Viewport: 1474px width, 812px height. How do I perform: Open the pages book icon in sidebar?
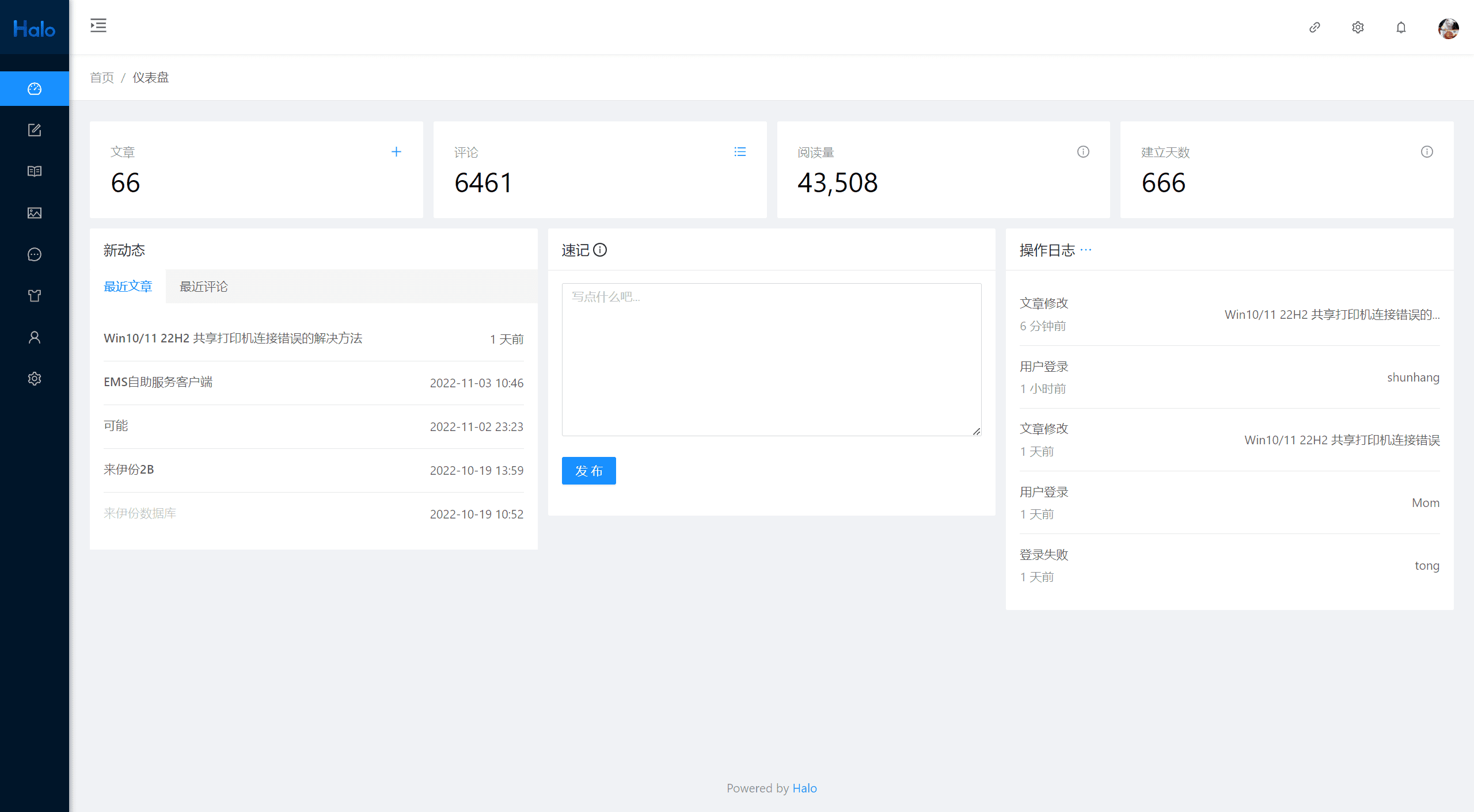point(35,171)
